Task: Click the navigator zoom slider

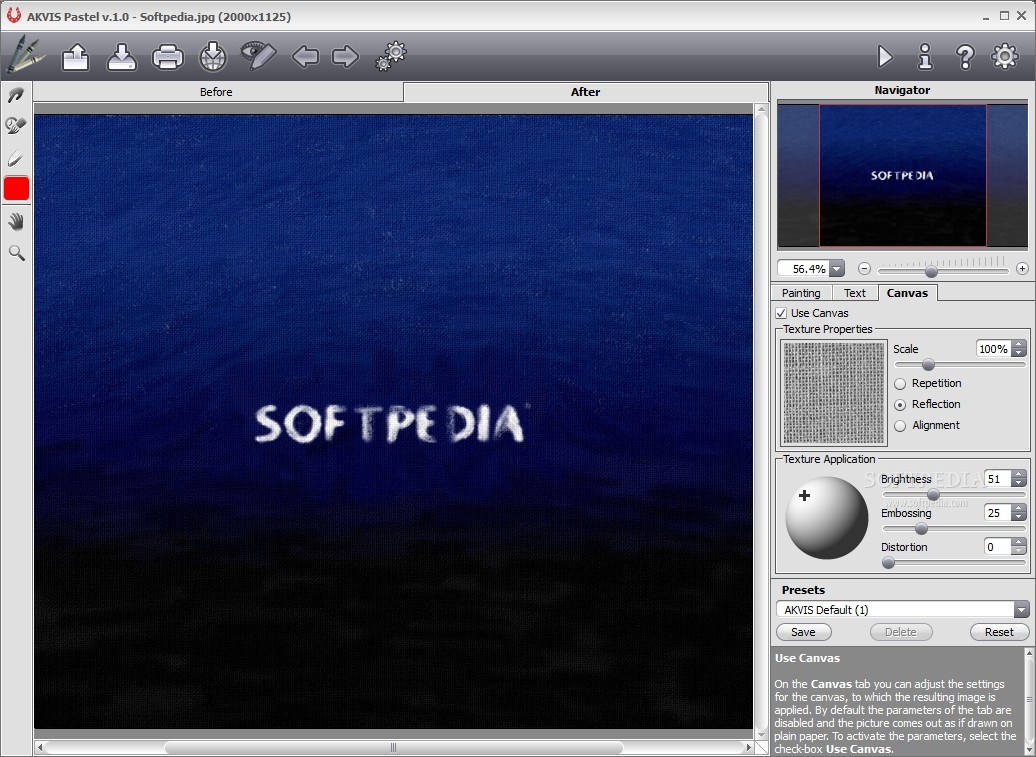Action: coord(943,271)
